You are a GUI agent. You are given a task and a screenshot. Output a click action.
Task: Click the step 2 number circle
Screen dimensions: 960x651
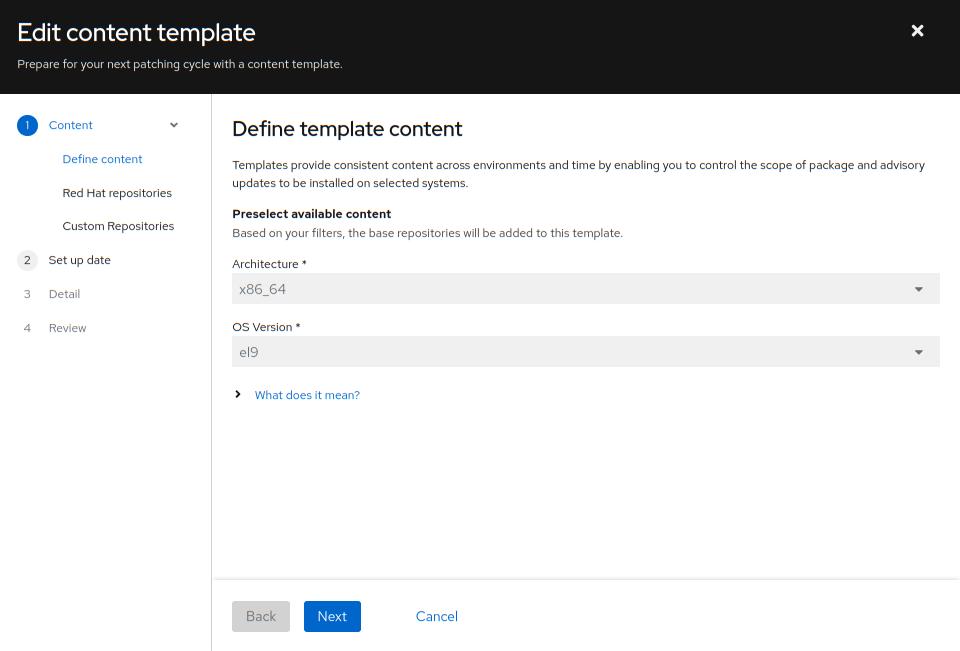click(x=27, y=260)
